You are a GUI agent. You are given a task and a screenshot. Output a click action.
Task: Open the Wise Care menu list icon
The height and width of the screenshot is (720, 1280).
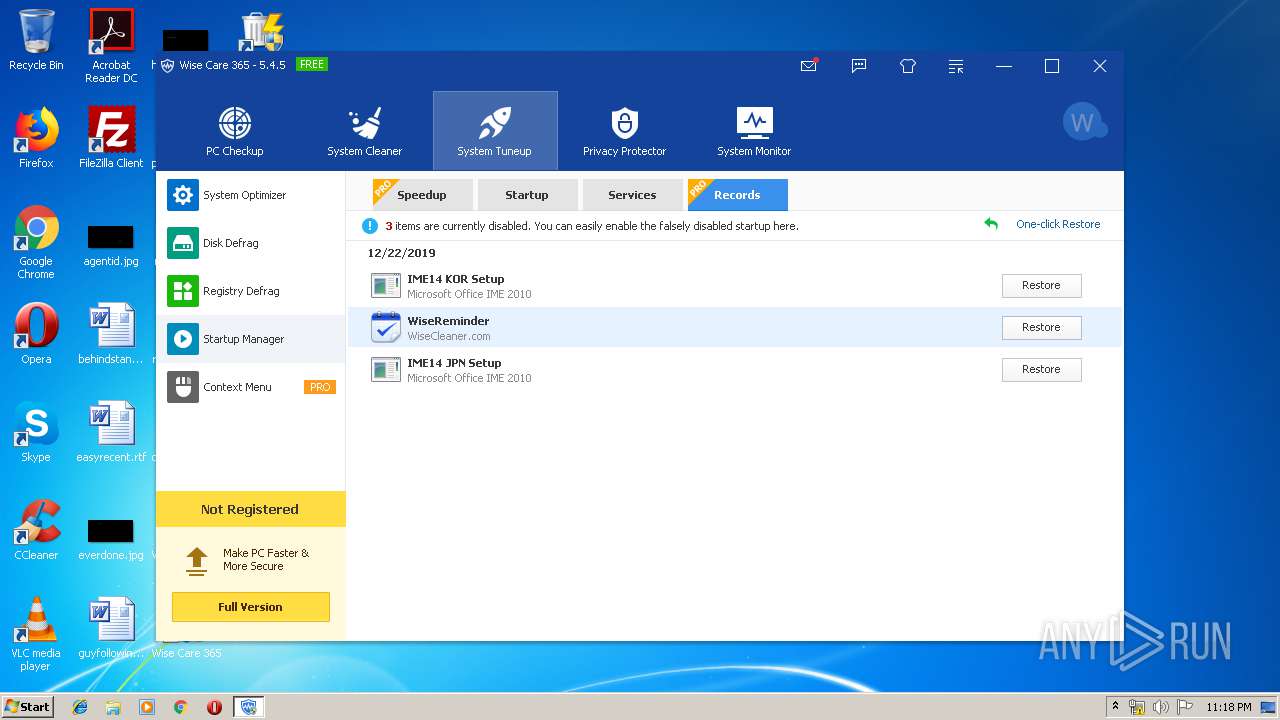click(956, 66)
